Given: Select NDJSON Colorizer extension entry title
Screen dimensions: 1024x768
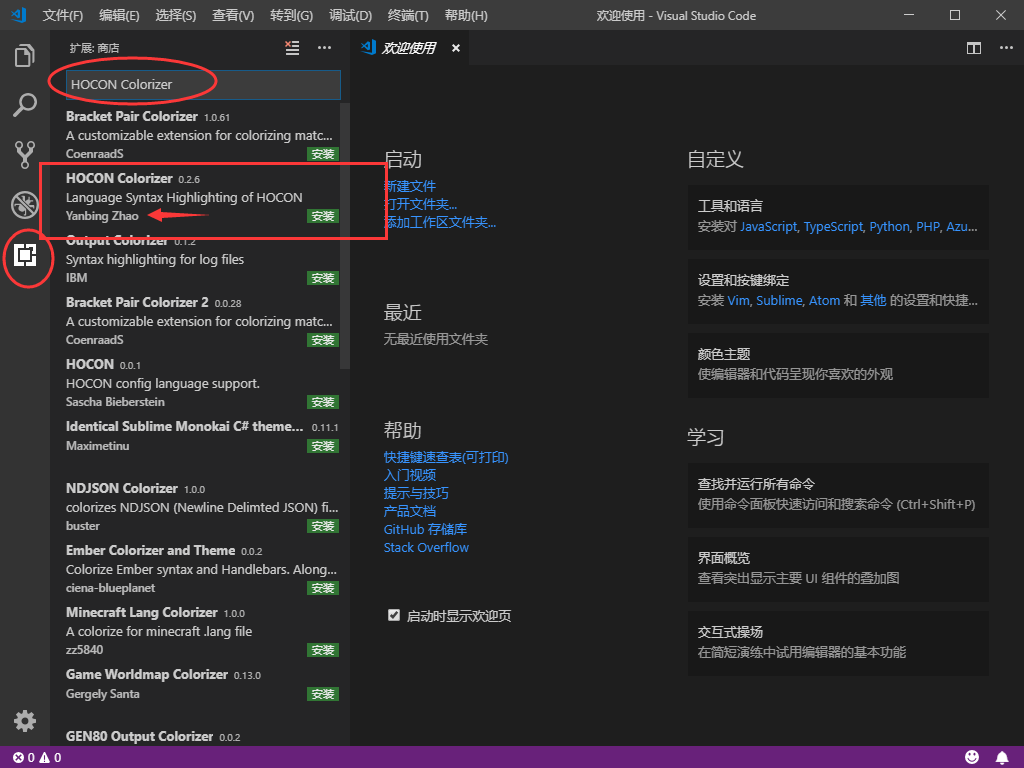Looking at the screenshot, I should [x=121, y=488].
